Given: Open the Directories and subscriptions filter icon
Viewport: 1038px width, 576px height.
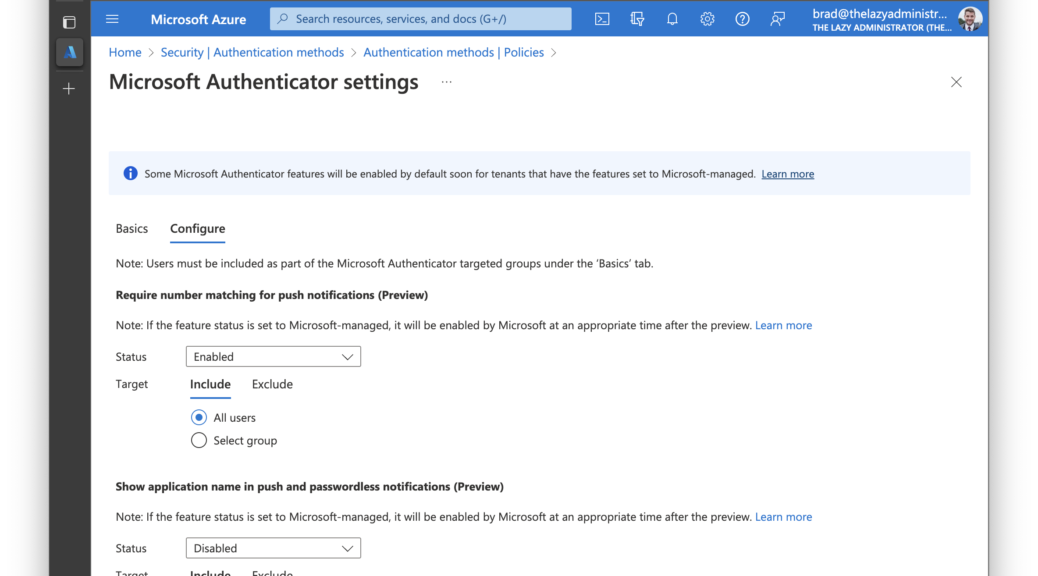Looking at the screenshot, I should click(x=637, y=19).
